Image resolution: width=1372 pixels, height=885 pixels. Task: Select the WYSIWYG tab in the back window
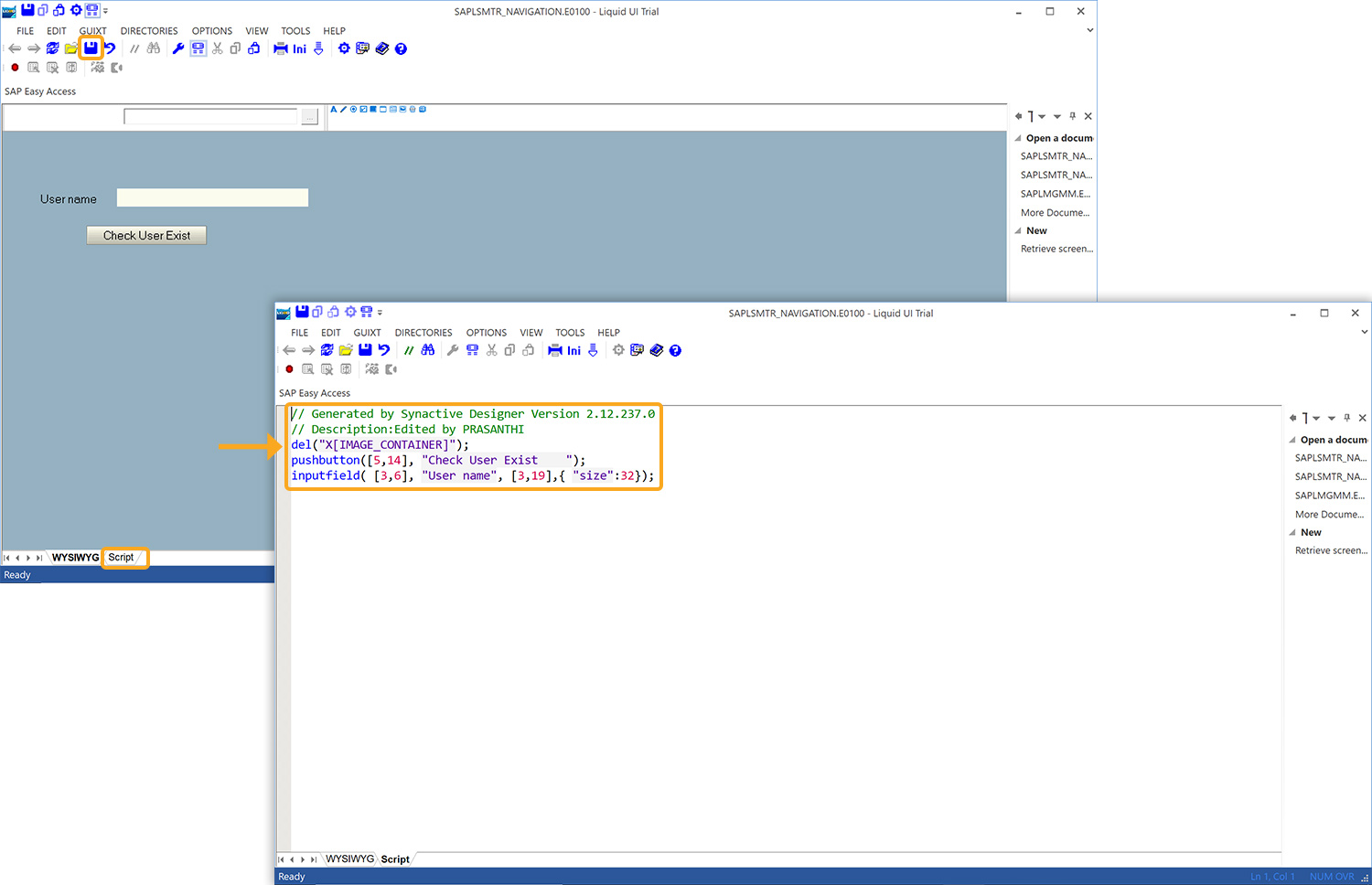coord(75,558)
